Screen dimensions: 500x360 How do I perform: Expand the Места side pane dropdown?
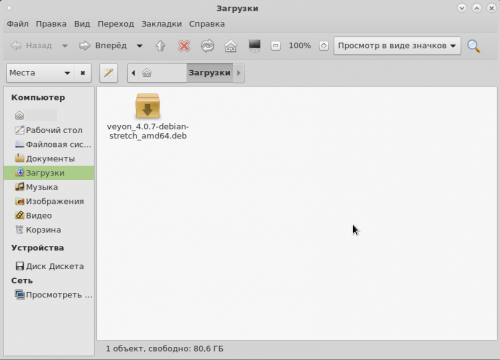[x=41, y=73]
